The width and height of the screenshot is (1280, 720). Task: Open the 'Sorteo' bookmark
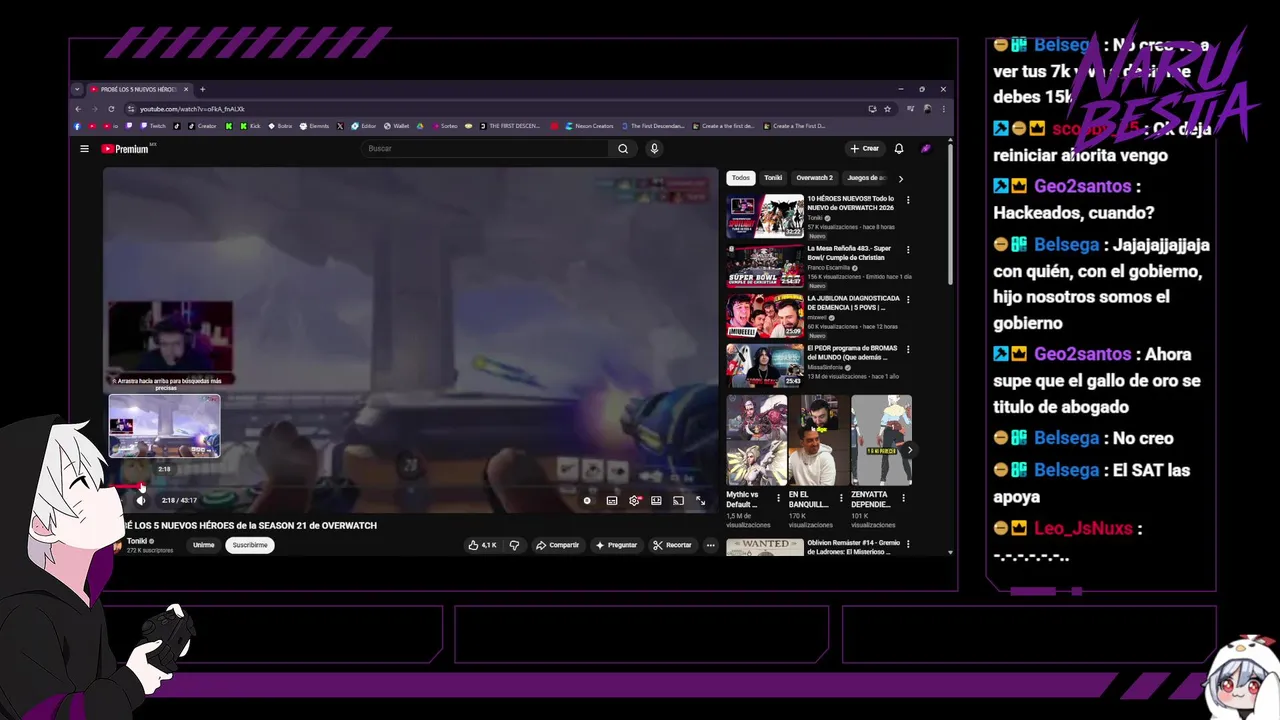tap(444, 126)
